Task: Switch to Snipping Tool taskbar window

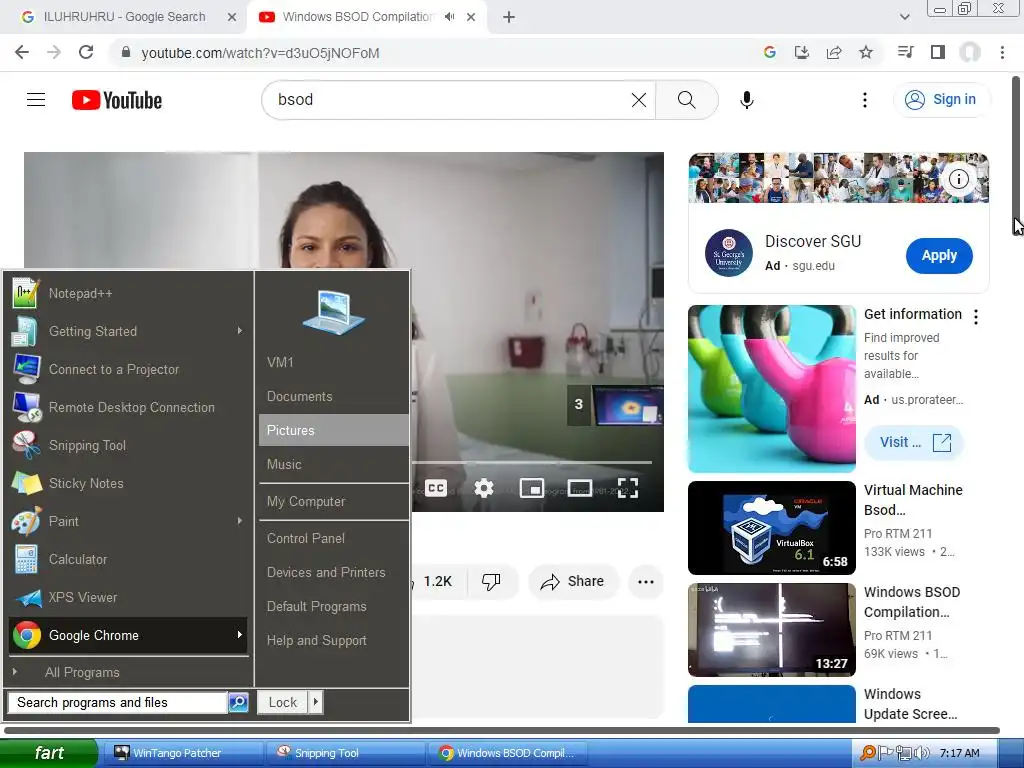Action: (345, 753)
